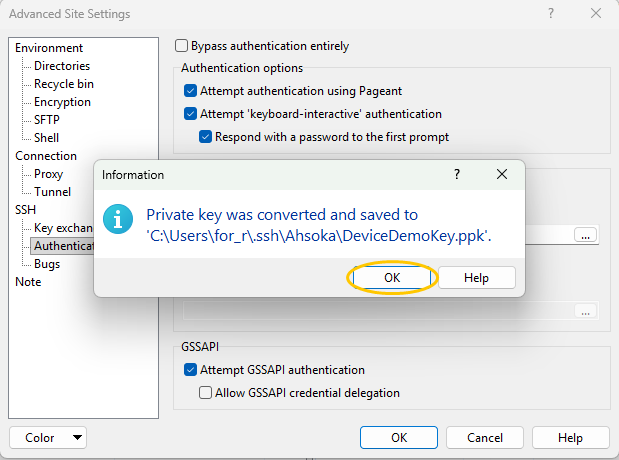Click Cancel in Advanced Site Settings
This screenshot has width=619, height=460.
[x=485, y=437]
